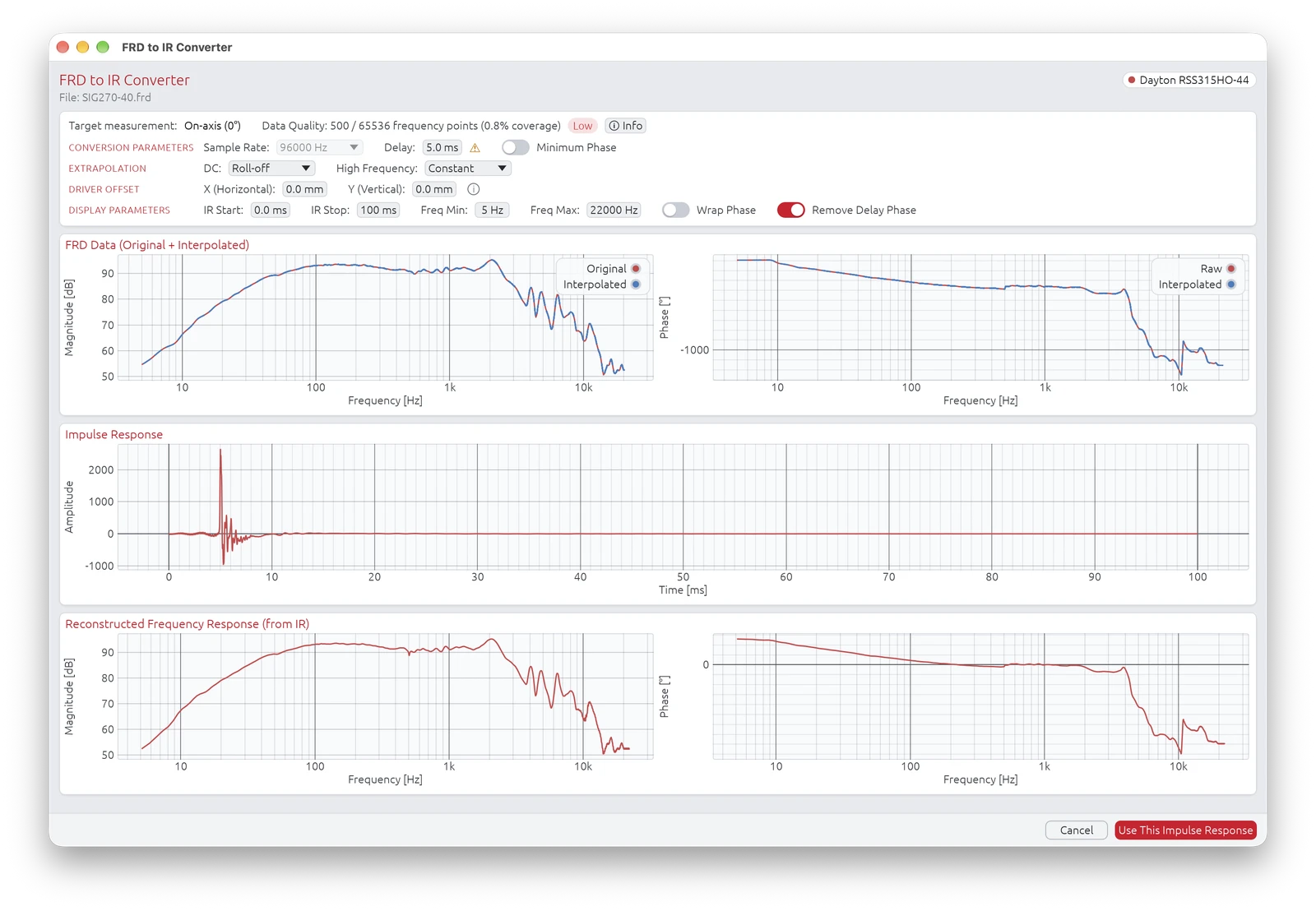Image resolution: width=1316 pixels, height=911 pixels.
Task: Click the Original legend red dot
Action: coord(636,269)
